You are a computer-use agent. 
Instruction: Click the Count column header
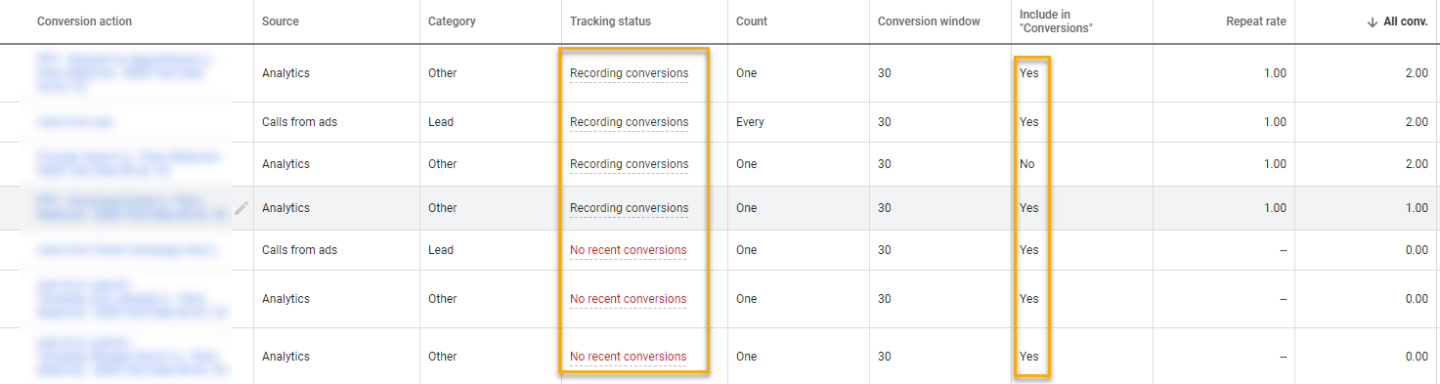752,21
